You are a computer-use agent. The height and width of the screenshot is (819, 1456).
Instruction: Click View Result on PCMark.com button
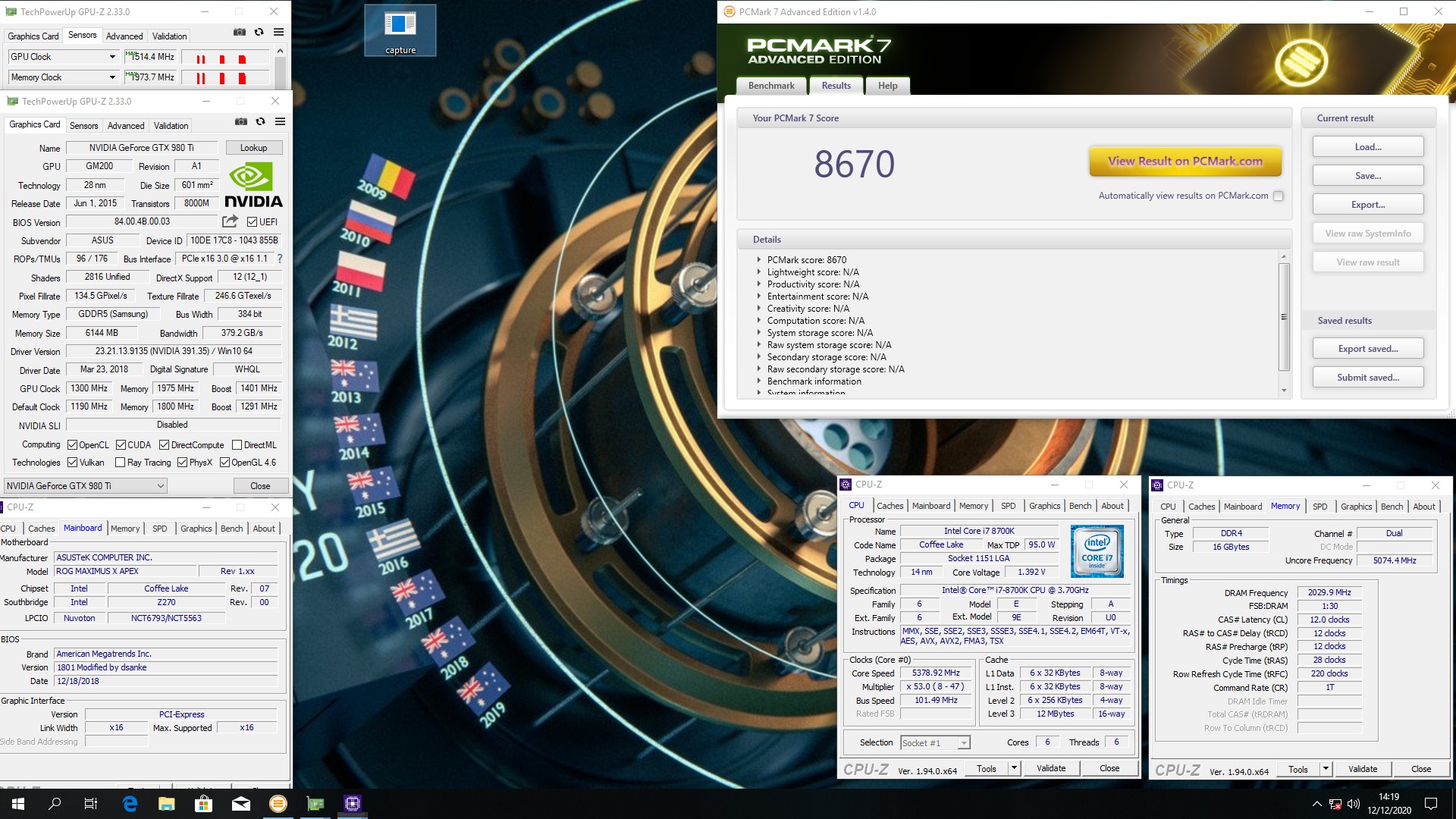click(1185, 161)
